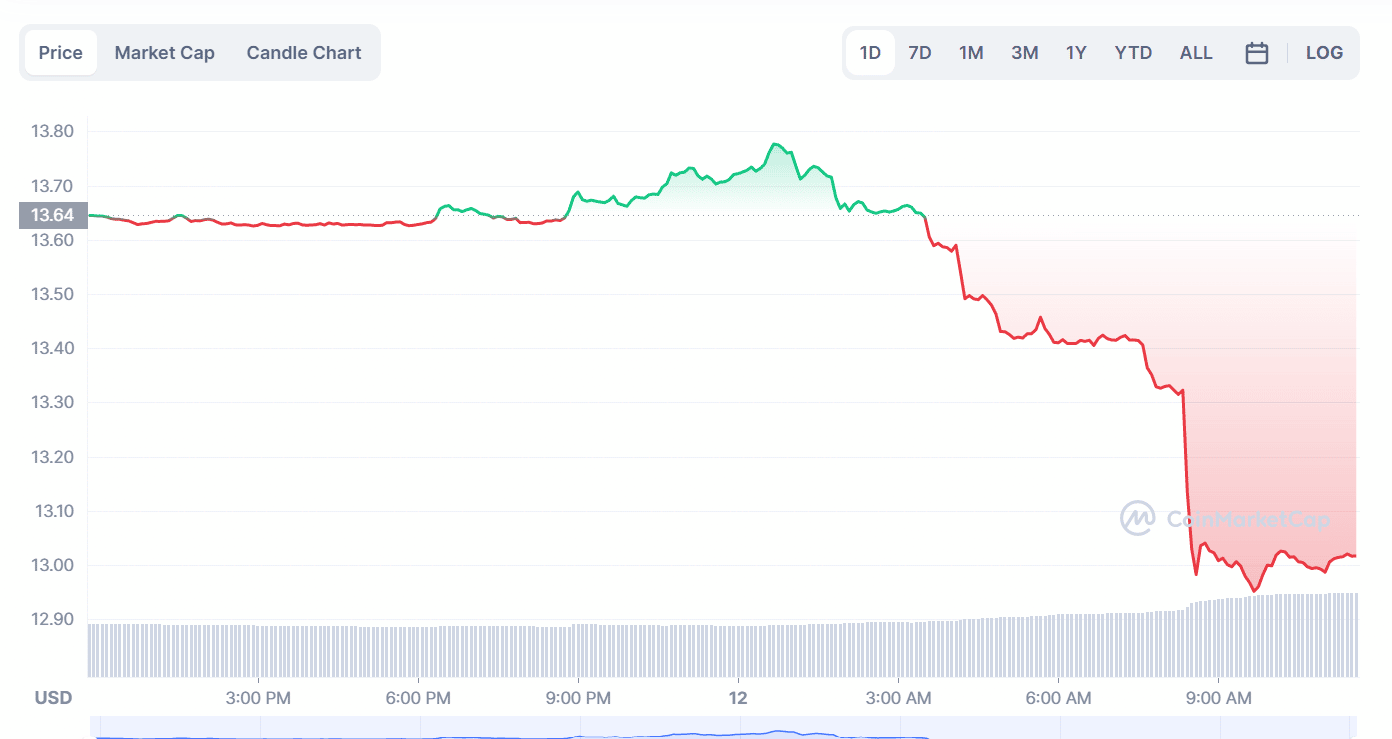The width and height of the screenshot is (1392, 739).
Task: Click the green price peak on chart
Action: coord(776,145)
